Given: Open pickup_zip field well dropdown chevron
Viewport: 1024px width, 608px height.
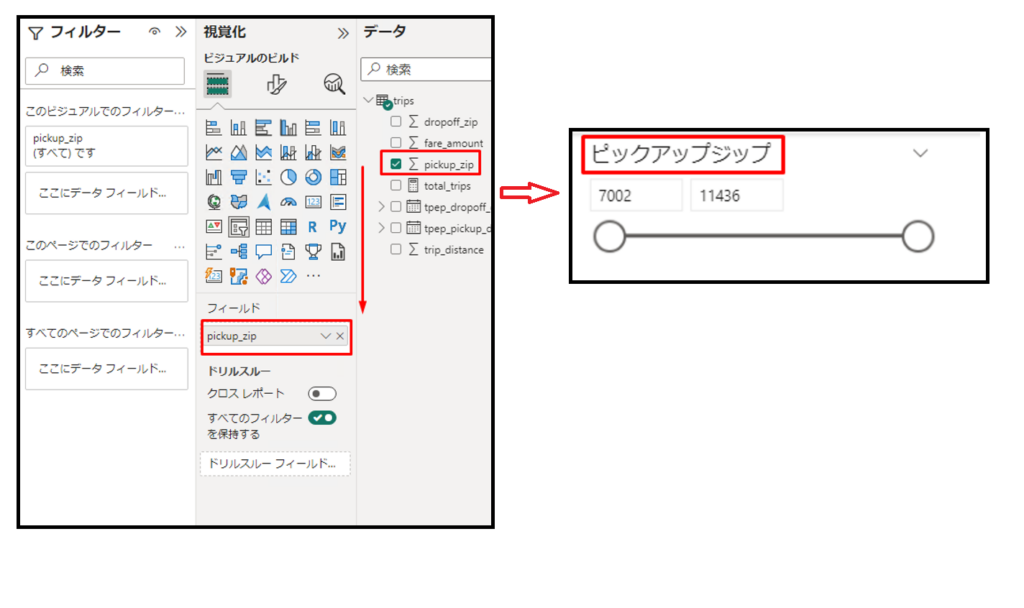Looking at the screenshot, I should (x=325, y=336).
